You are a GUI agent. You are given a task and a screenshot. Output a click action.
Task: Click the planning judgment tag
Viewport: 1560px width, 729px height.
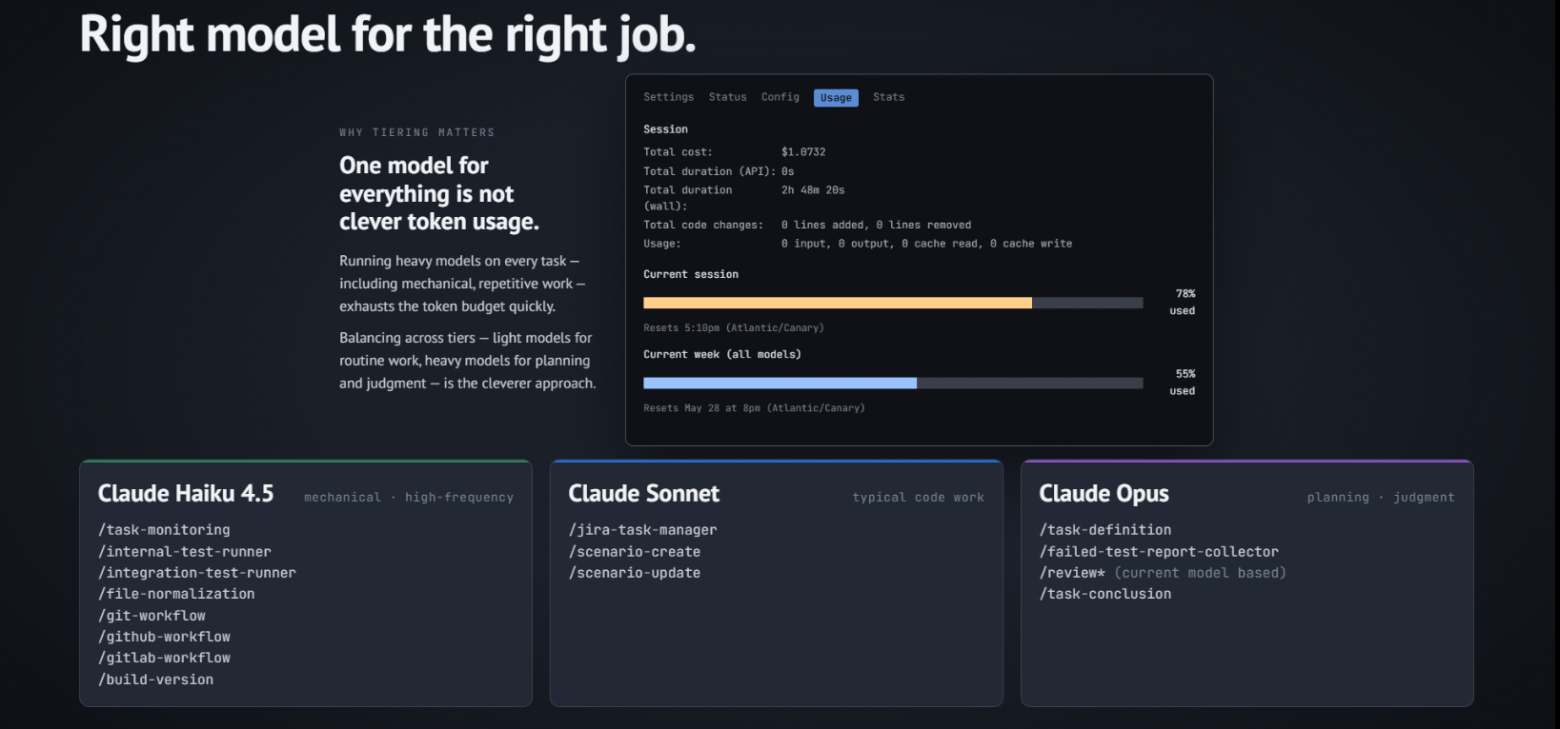1381,497
